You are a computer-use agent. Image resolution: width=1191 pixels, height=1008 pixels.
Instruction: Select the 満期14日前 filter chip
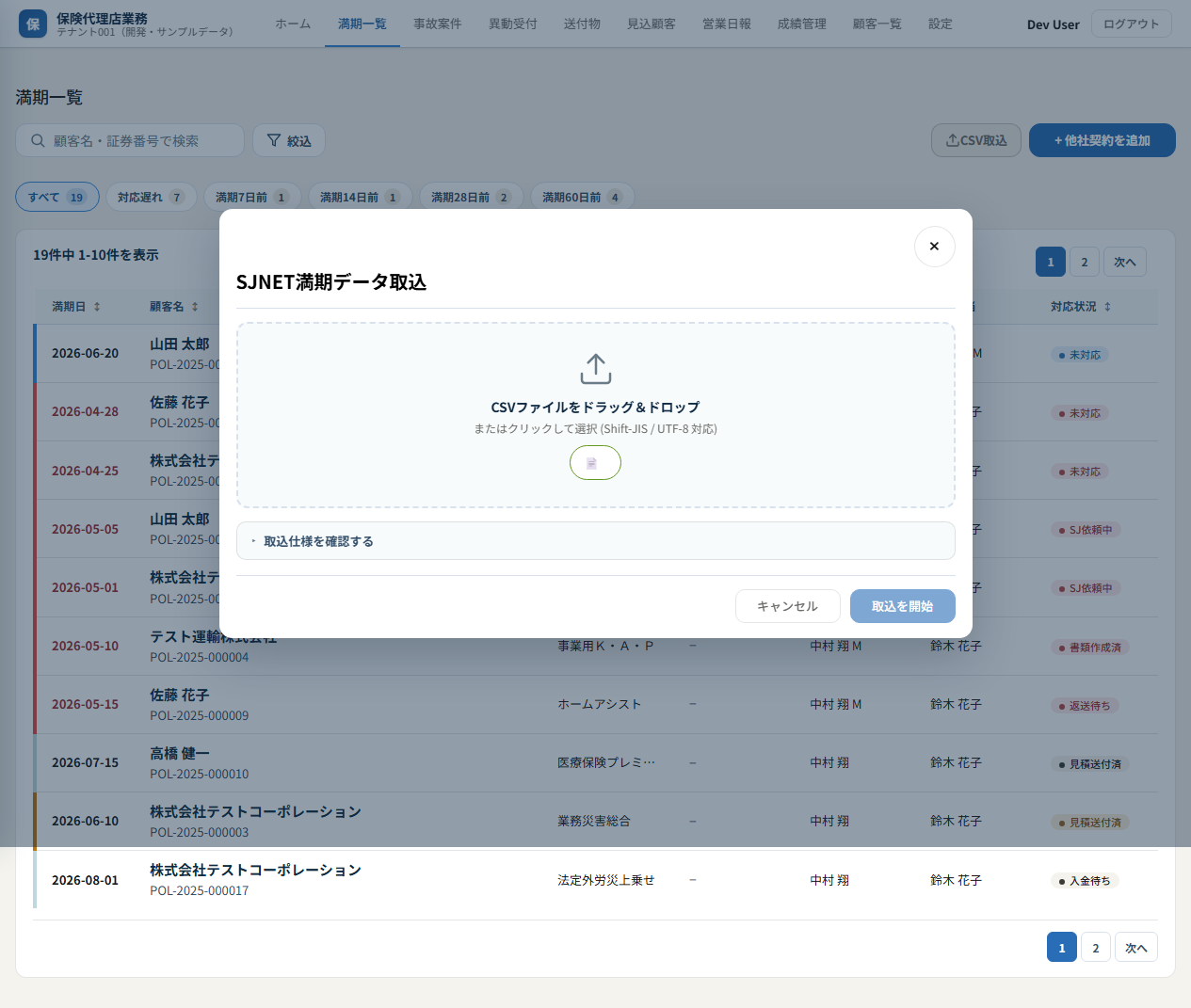point(361,197)
